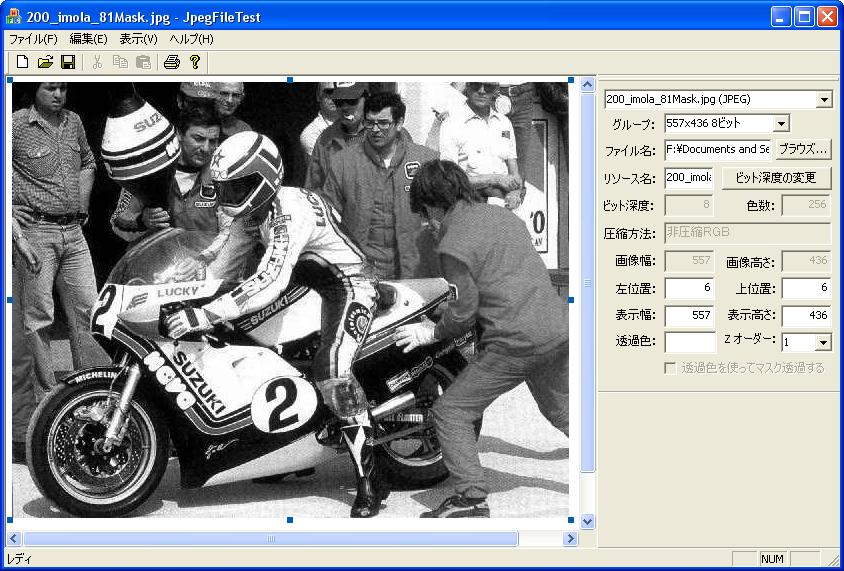This screenshot has width=844, height=571.
Task: Click the Cut scissors icon
Action: pos(97,62)
